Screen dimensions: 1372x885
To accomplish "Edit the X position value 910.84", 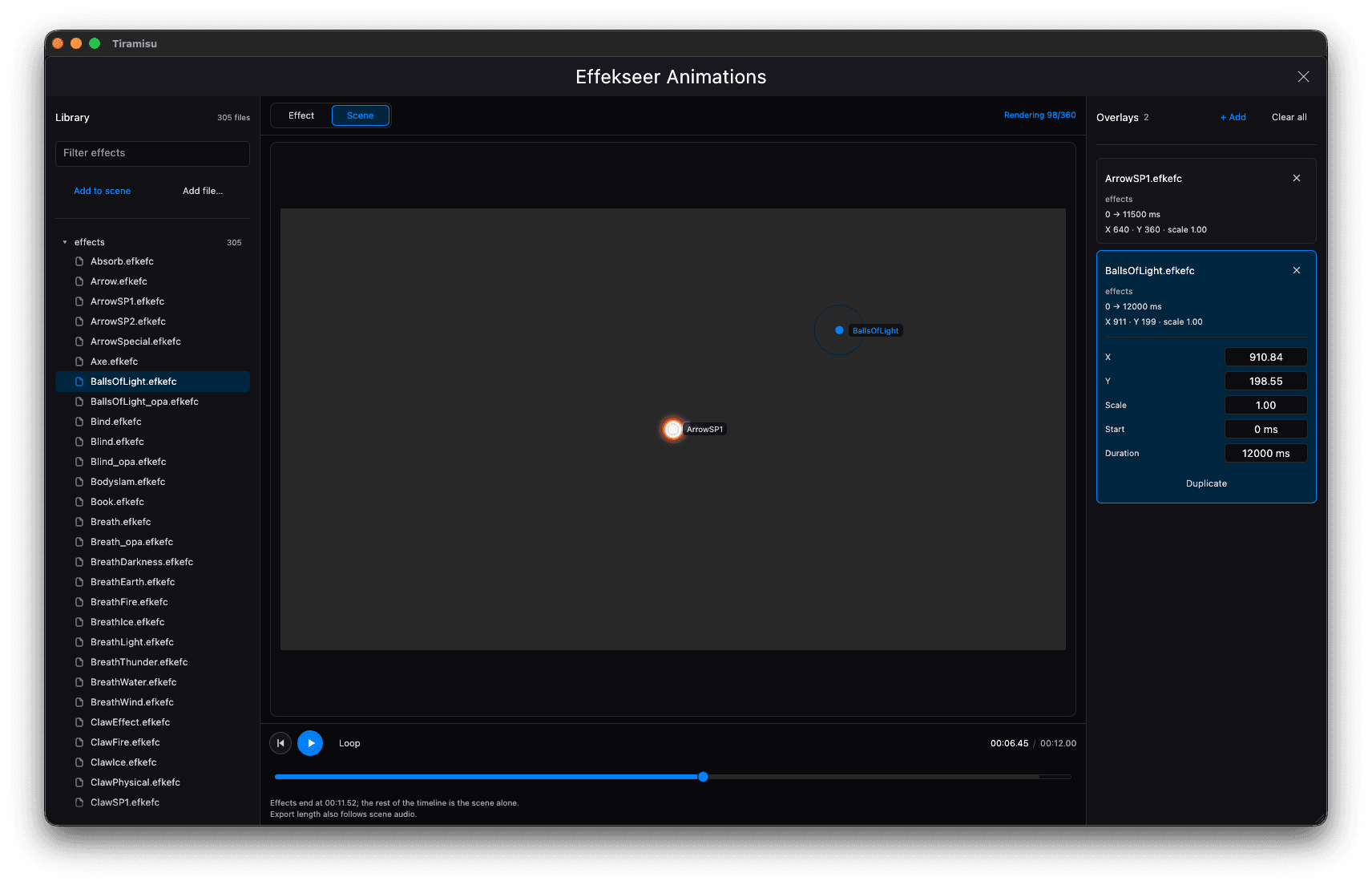I will coord(1265,358).
